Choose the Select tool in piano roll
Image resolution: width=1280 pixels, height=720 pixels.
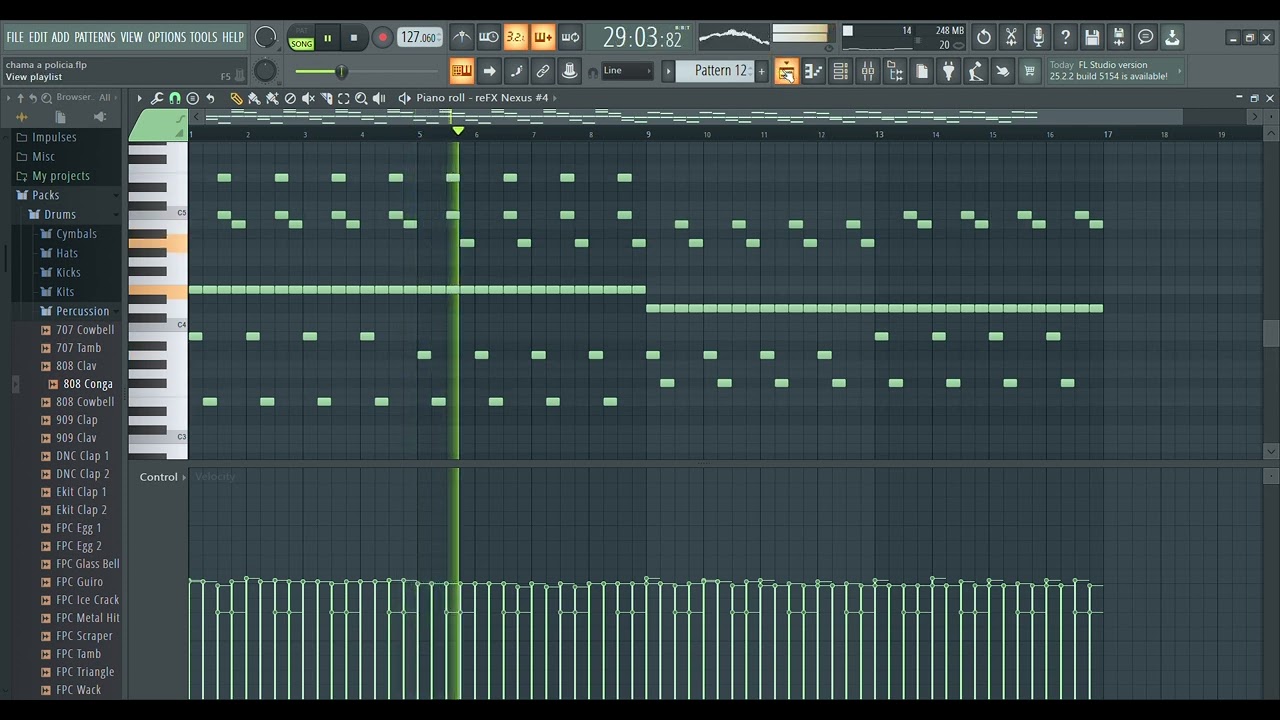[344, 98]
